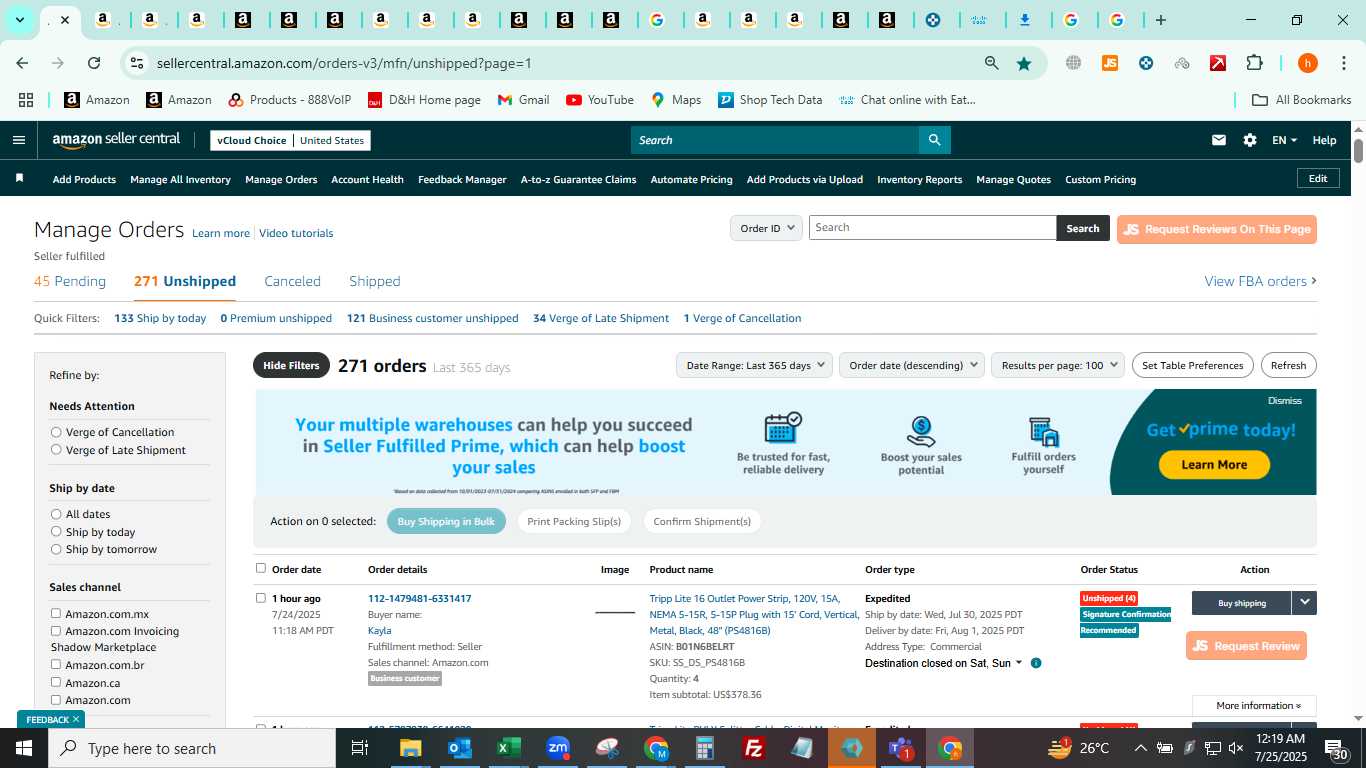Go back using the browser back arrow
Screen dimensions: 1366x768
click(x=22, y=63)
